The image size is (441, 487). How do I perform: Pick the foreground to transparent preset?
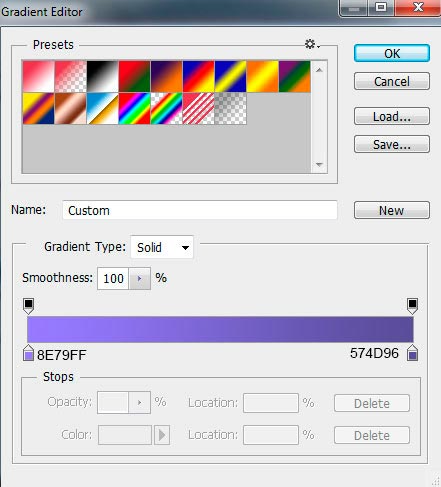click(x=70, y=76)
